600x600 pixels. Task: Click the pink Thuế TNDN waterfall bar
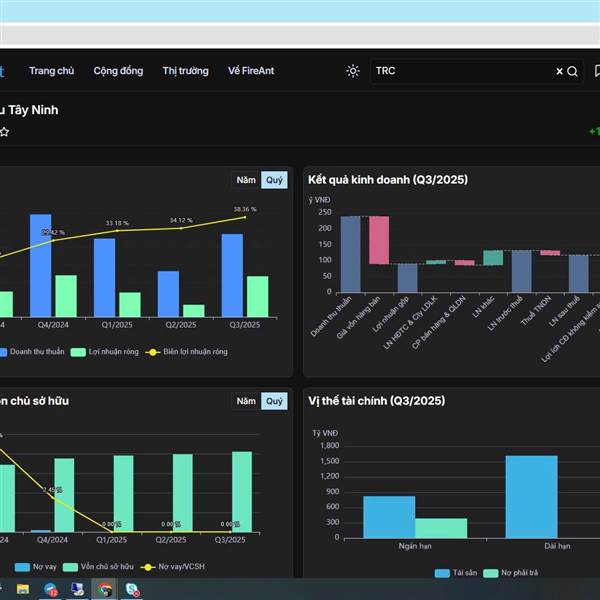pos(550,253)
